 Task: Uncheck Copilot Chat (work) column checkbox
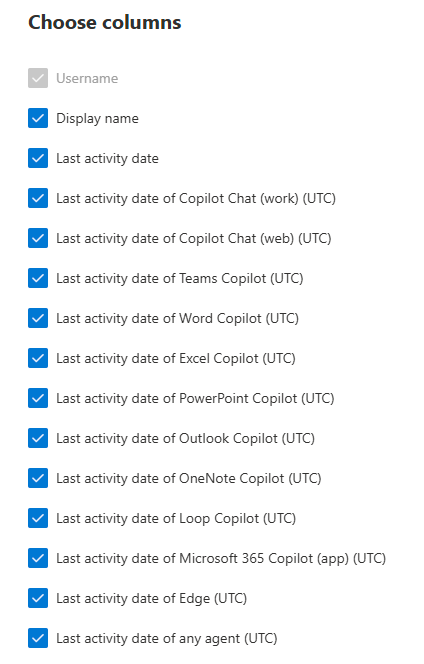click(x=38, y=198)
